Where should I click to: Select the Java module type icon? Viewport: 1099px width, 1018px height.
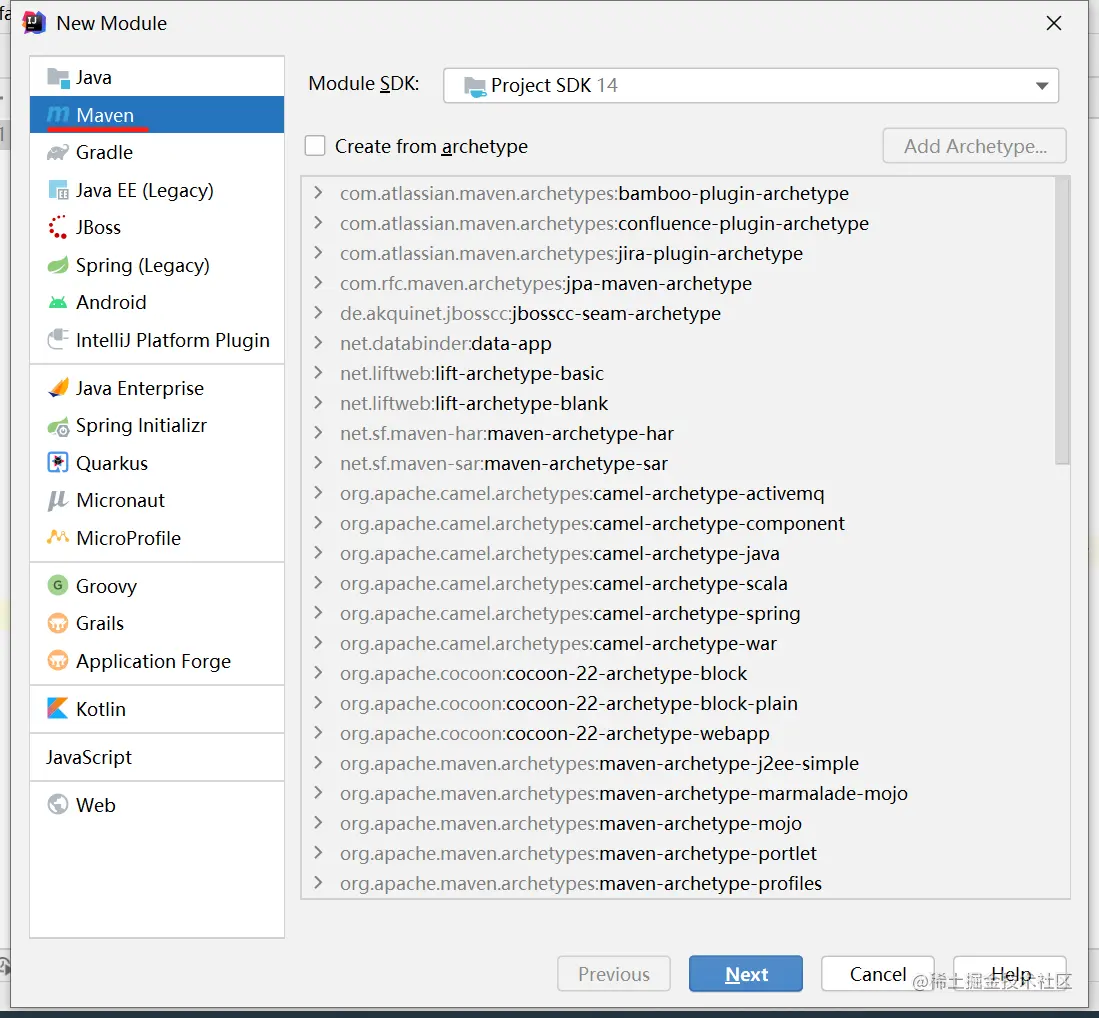click(x=58, y=77)
